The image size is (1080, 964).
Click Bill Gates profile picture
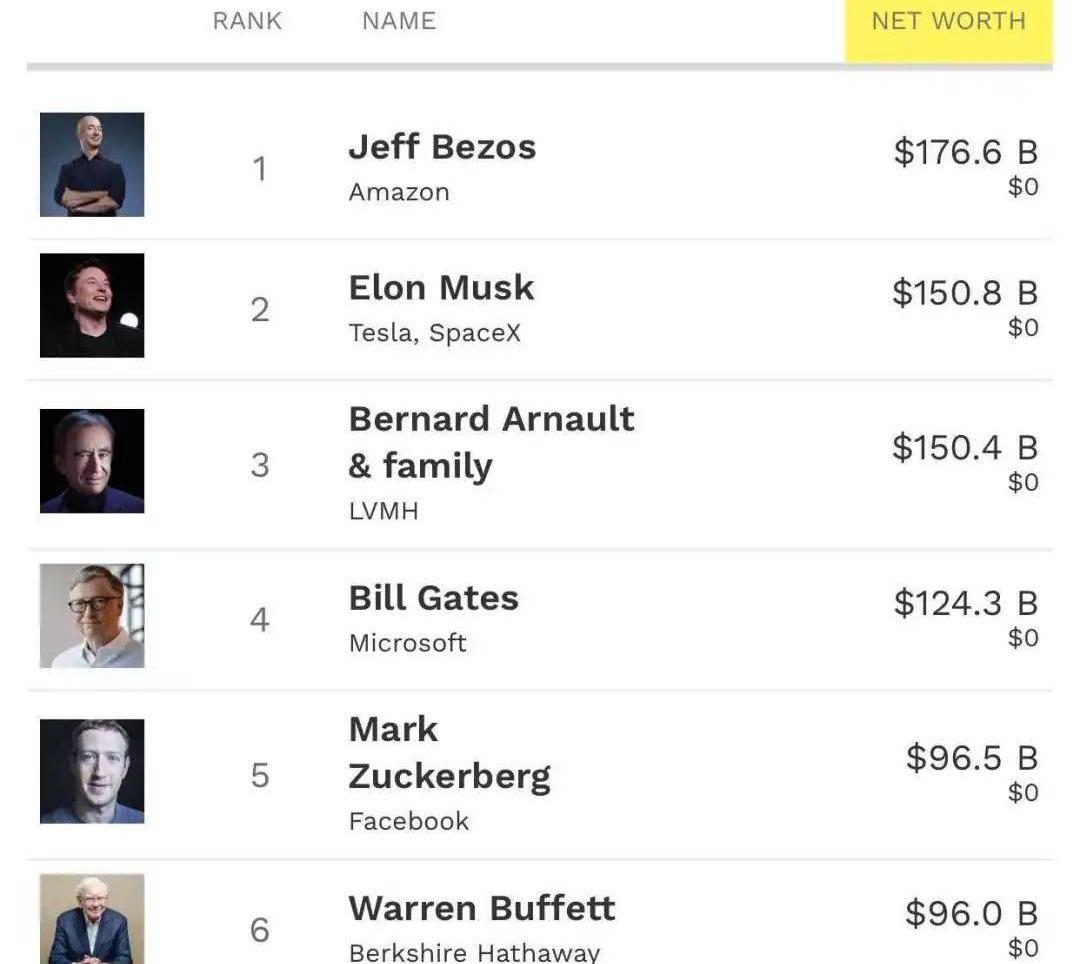pos(92,616)
